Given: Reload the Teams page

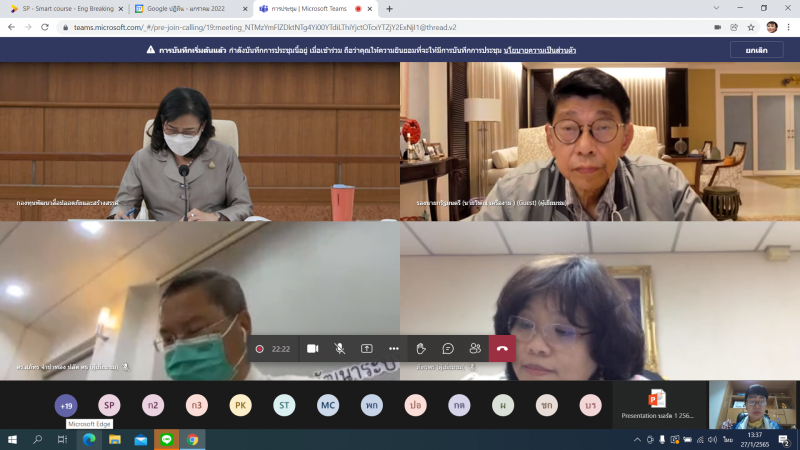Looking at the screenshot, I should [45, 27].
